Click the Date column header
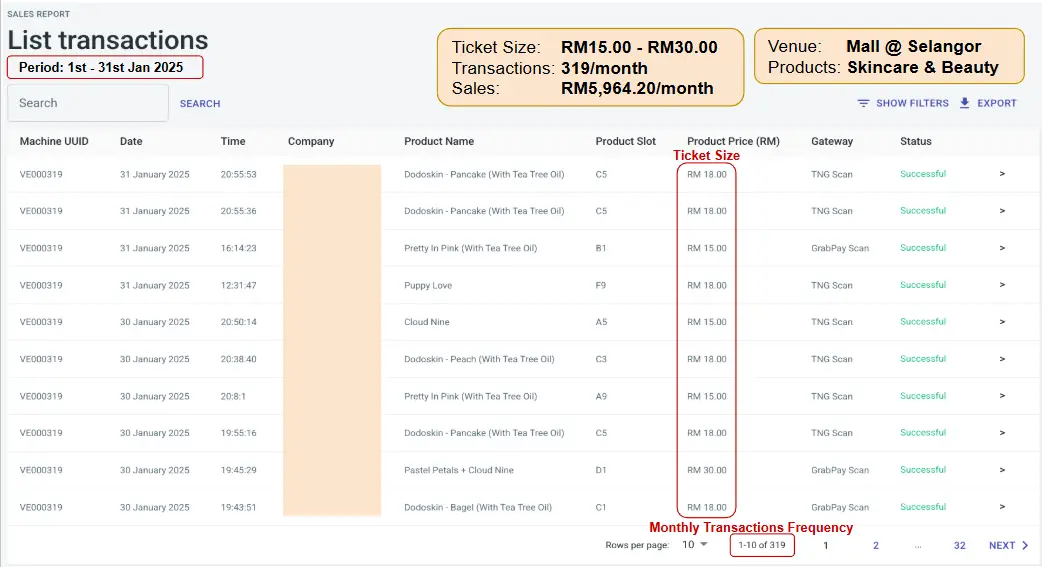Viewport: 1042px width, 567px height. (131, 141)
